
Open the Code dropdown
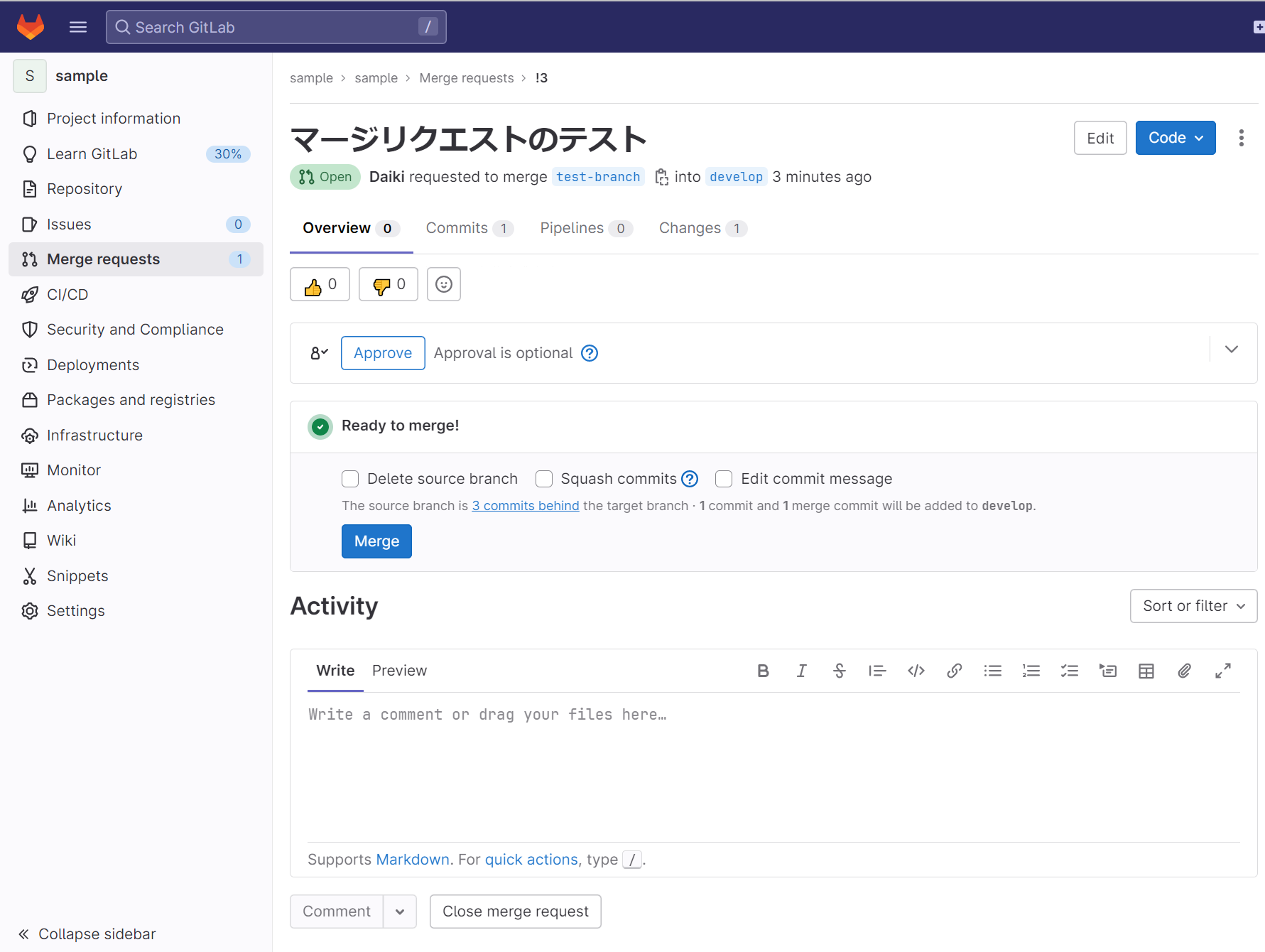pos(1175,137)
